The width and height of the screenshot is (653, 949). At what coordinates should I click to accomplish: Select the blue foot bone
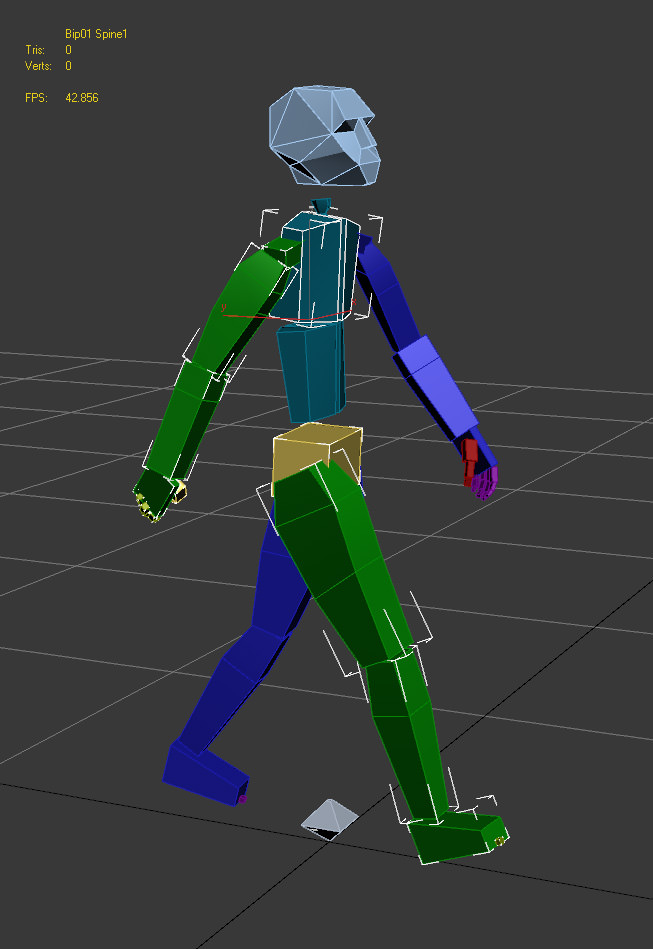coord(205,773)
